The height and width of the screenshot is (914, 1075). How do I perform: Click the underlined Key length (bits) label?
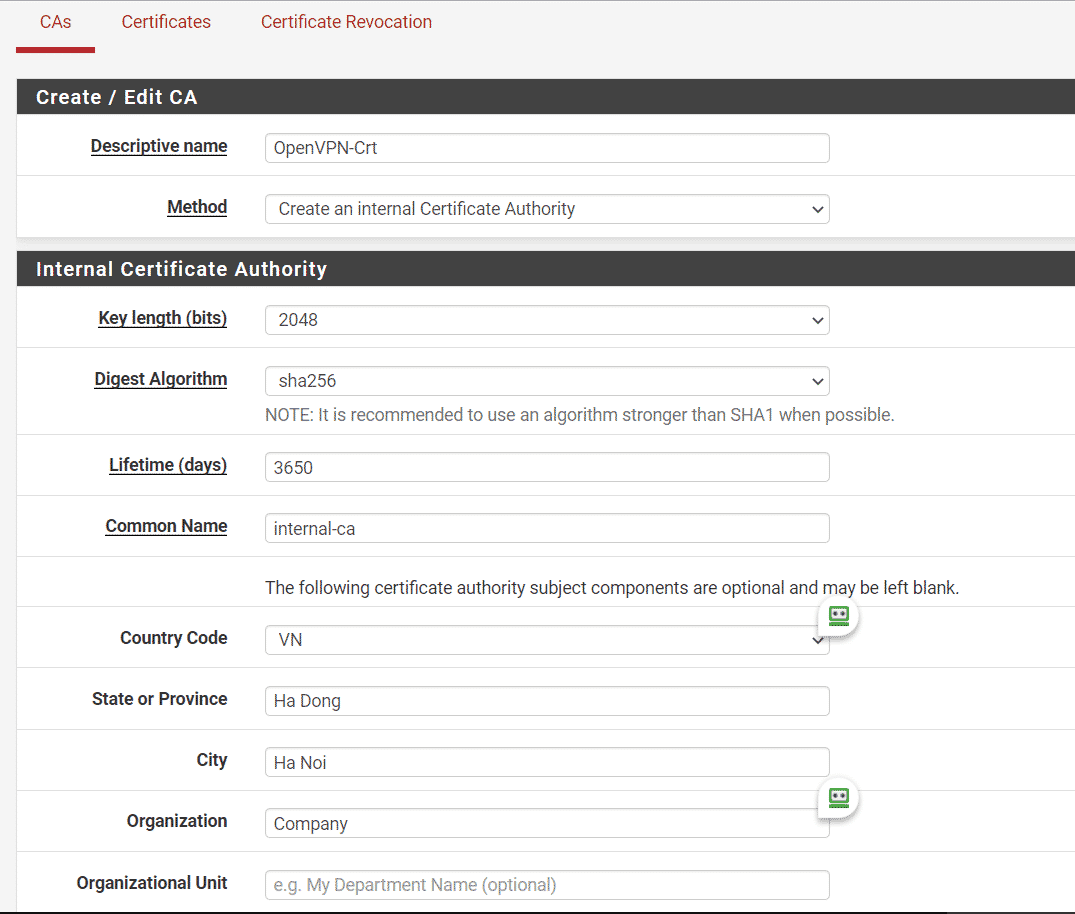[x=162, y=318]
